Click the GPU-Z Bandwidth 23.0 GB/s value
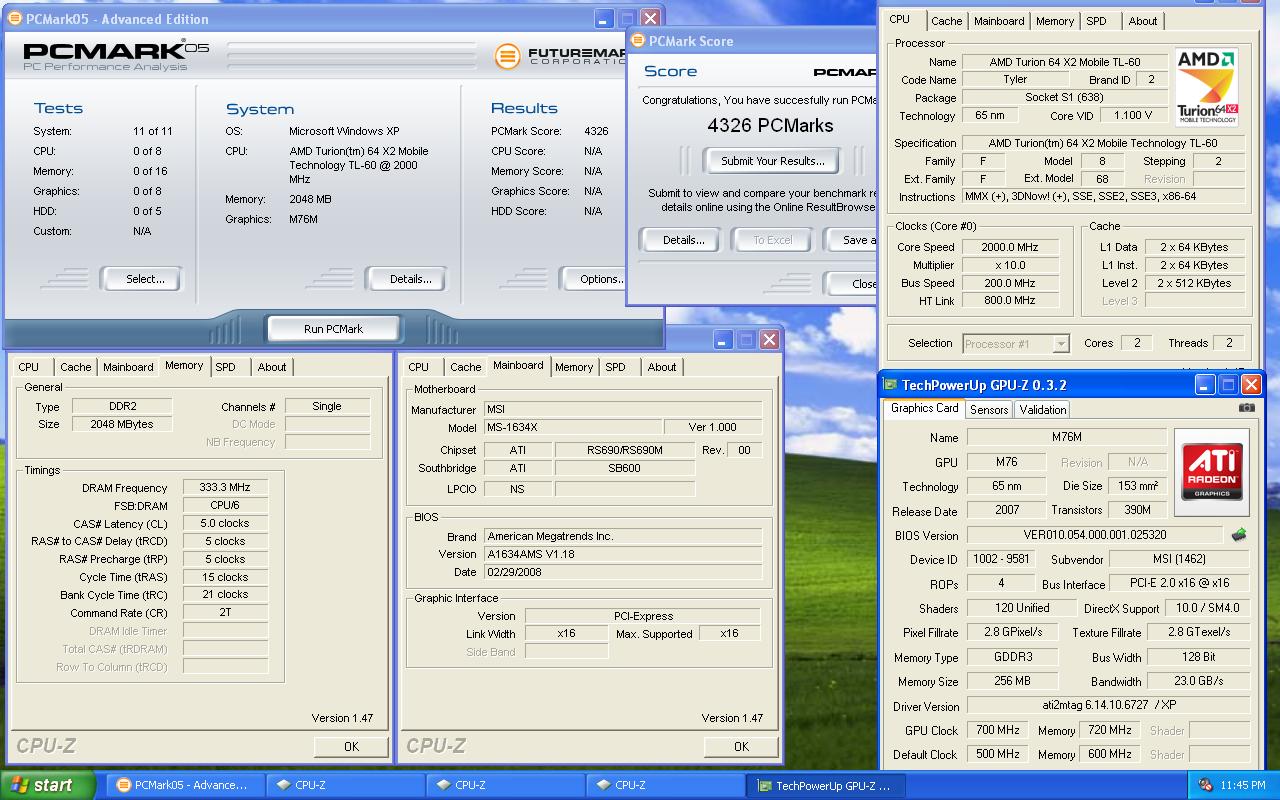 [x=1199, y=681]
